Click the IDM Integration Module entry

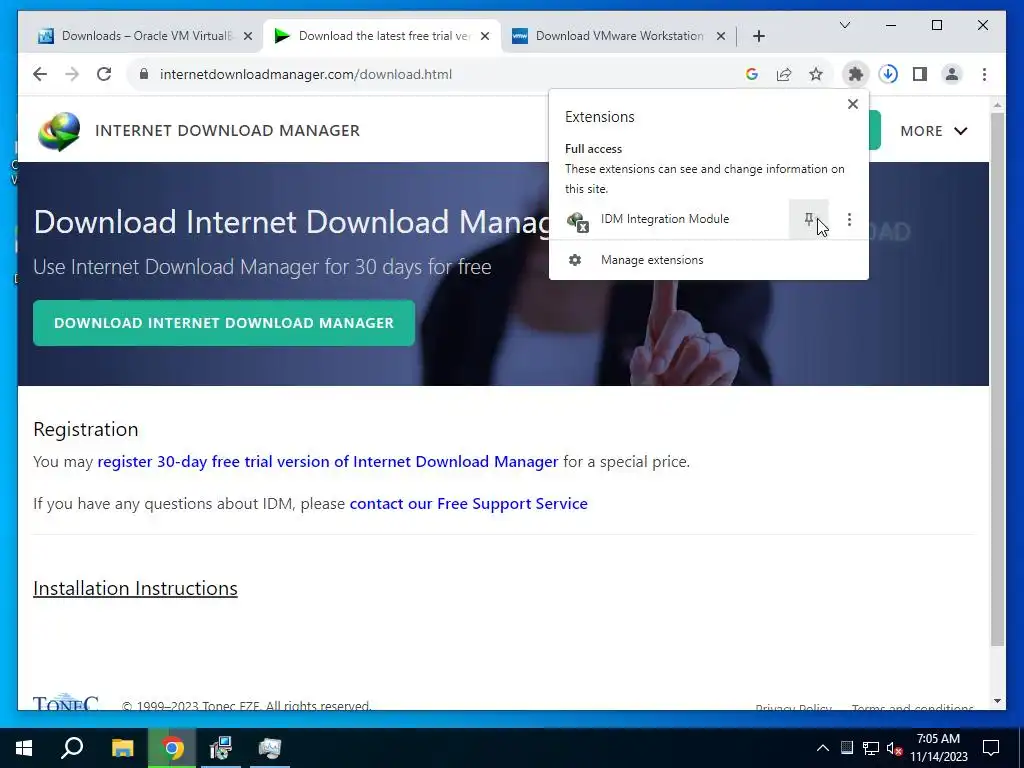click(x=669, y=219)
